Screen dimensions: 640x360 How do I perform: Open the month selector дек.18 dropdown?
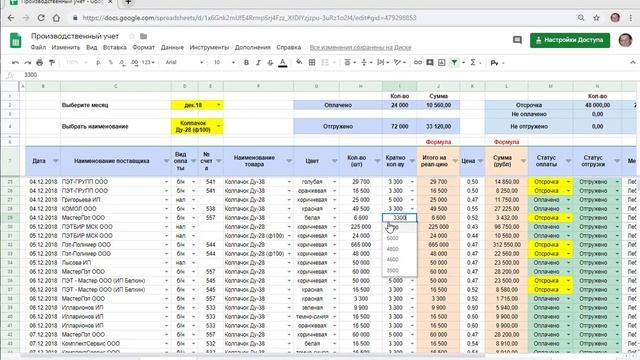pos(218,105)
